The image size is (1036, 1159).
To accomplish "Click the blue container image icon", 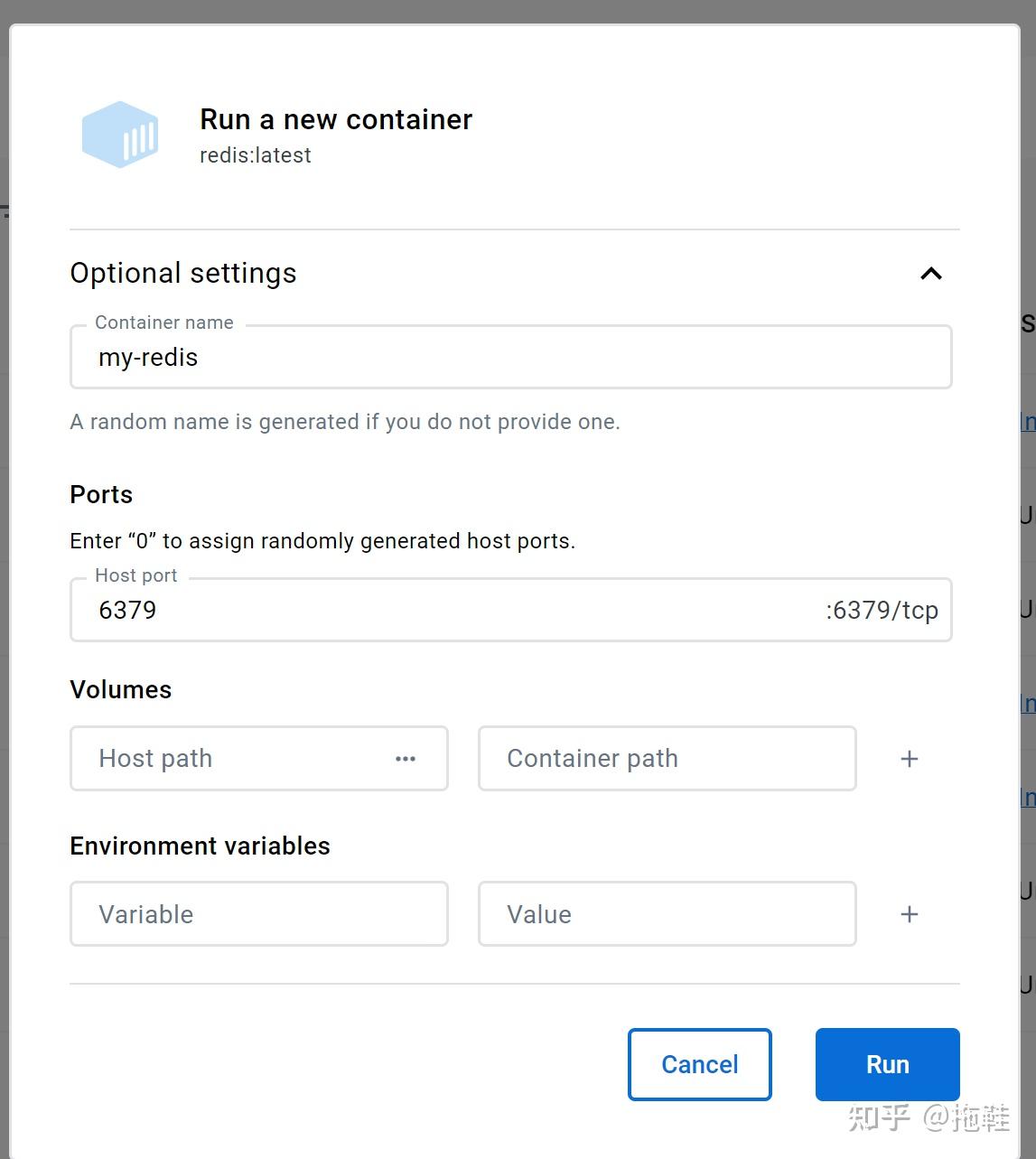I will (x=120, y=136).
